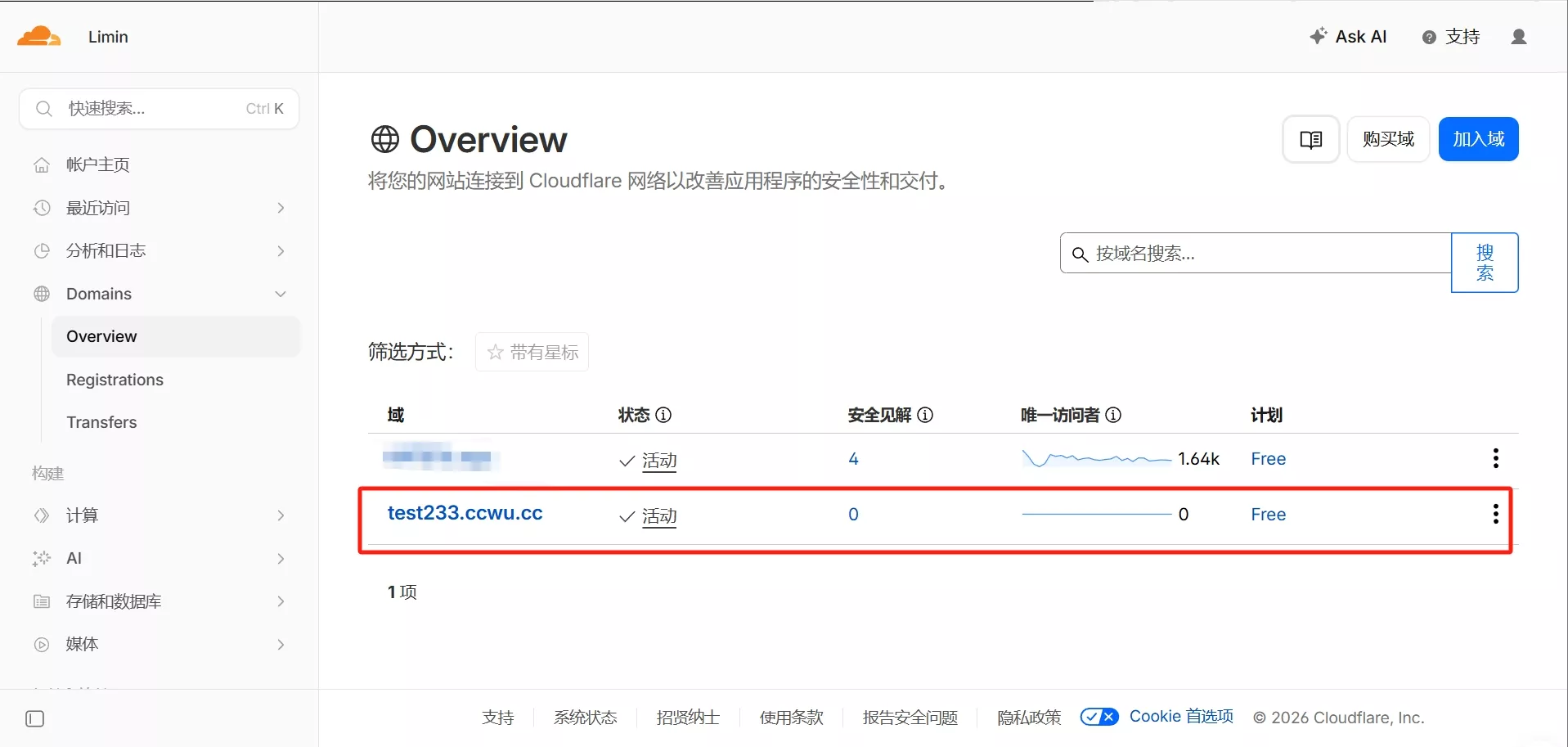Image resolution: width=1568 pixels, height=747 pixels.
Task: Click the 域 column header
Action: 396,415
